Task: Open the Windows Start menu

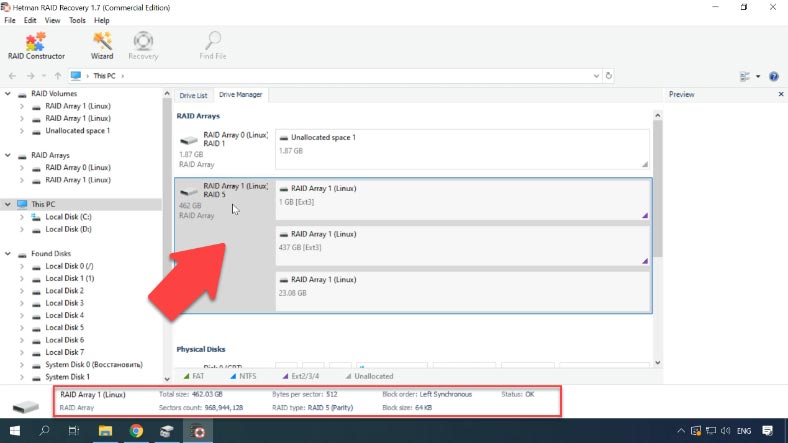Action: click(15, 431)
